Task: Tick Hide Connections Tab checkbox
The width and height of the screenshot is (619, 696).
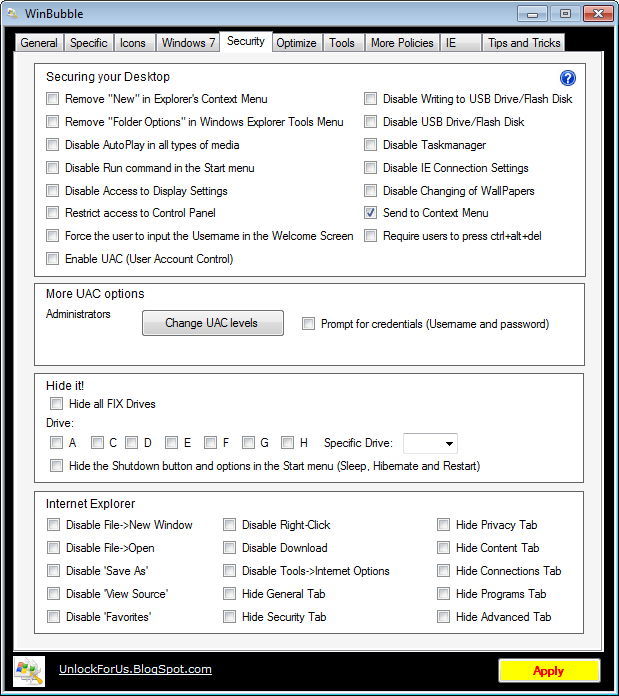Action: (x=443, y=570)
